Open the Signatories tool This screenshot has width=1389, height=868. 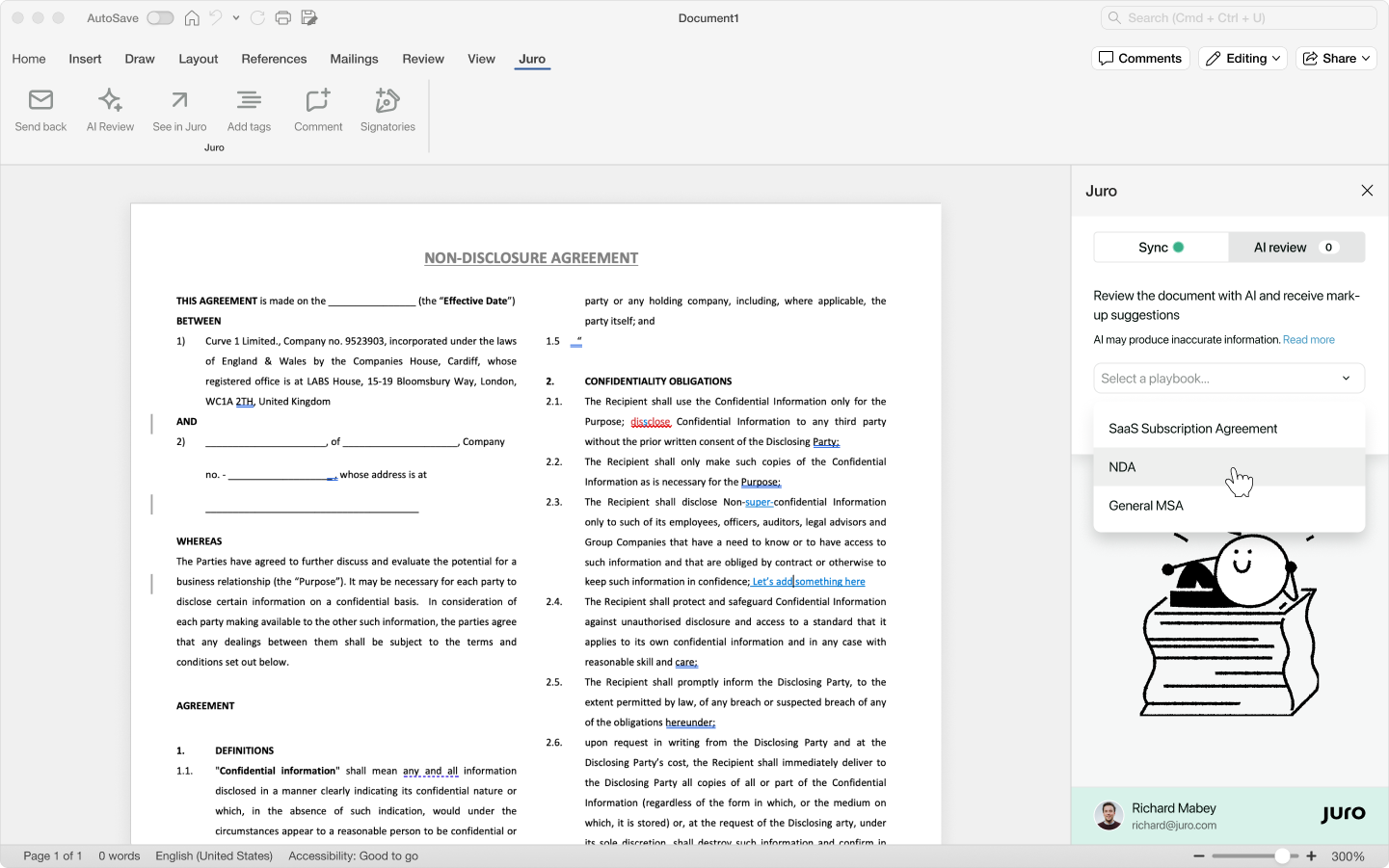387,100
